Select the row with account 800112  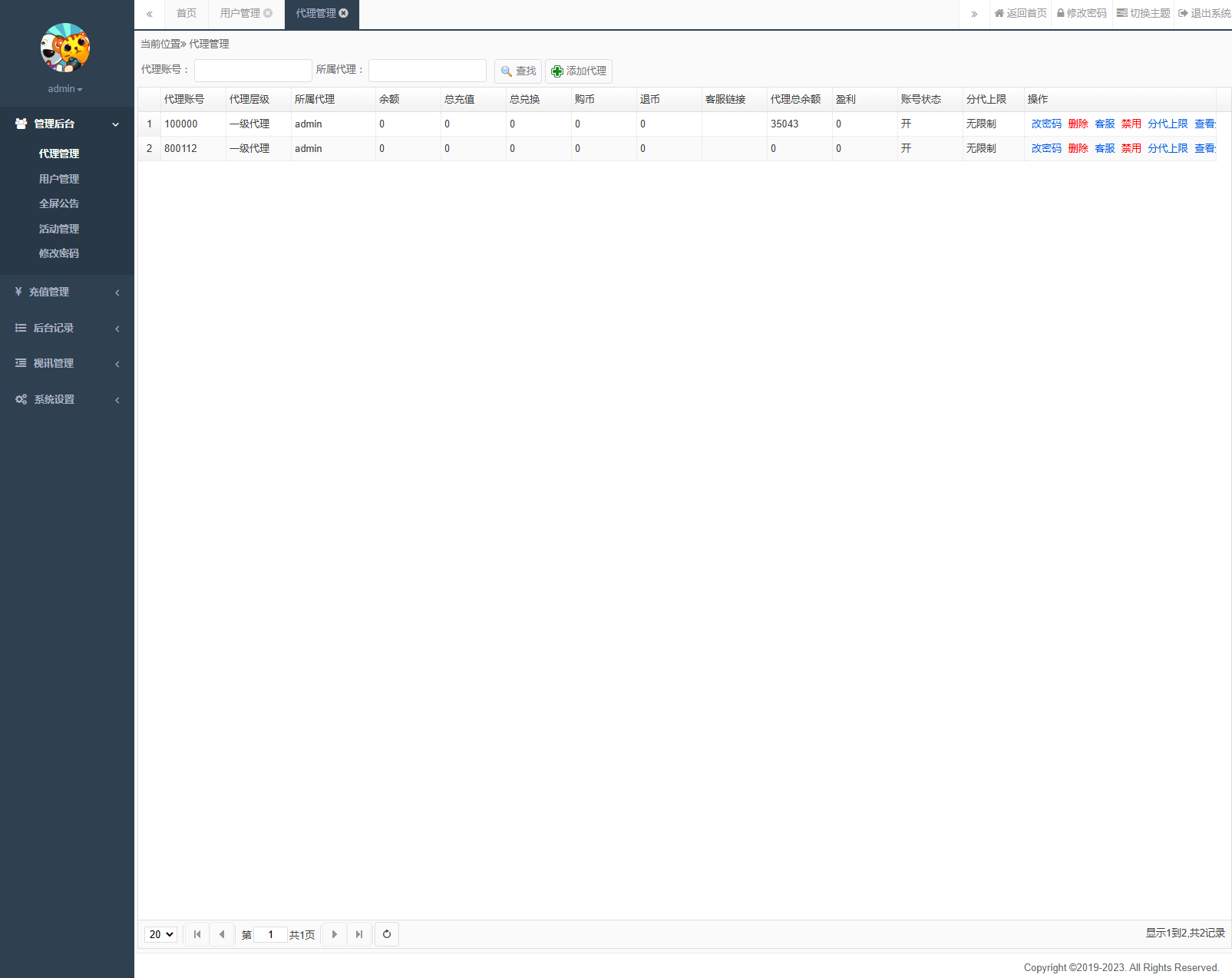677,148
